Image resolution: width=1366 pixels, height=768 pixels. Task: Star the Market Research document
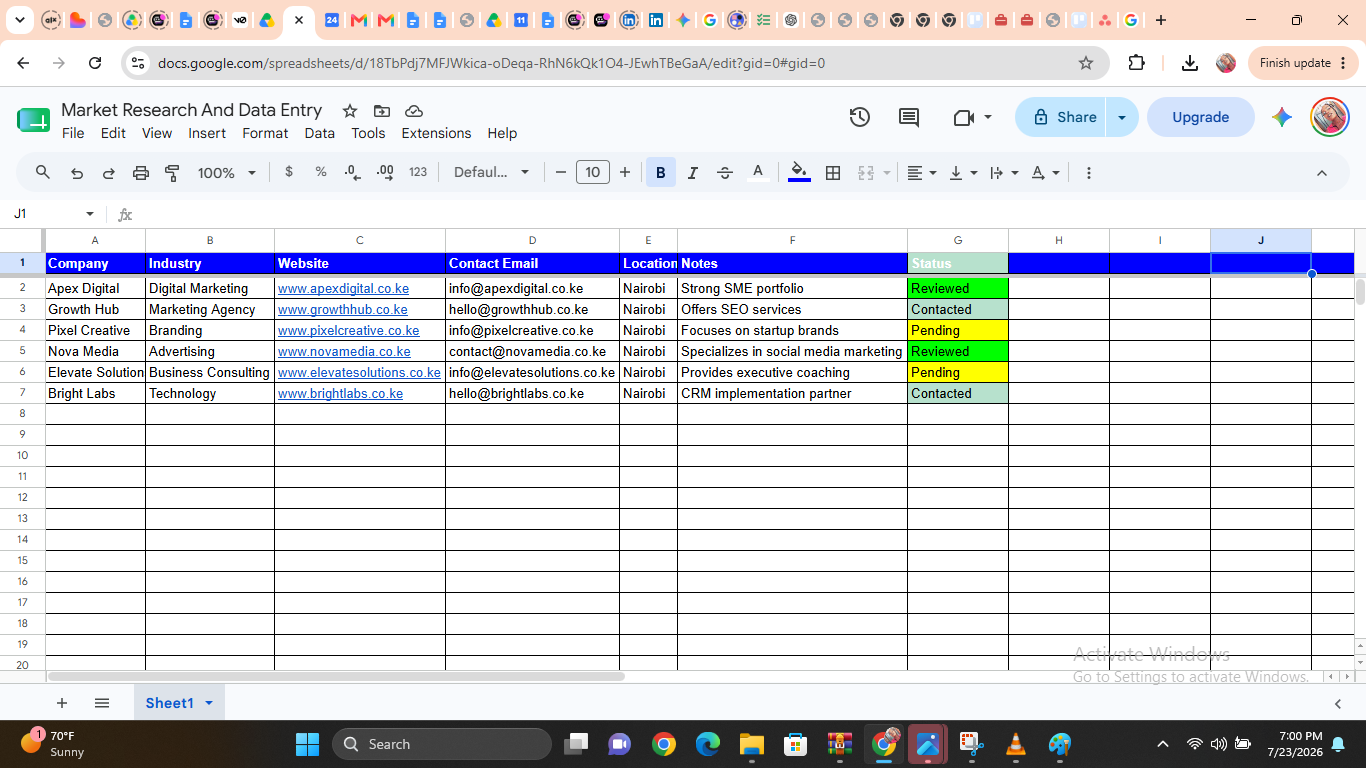(x=350, y=111)
